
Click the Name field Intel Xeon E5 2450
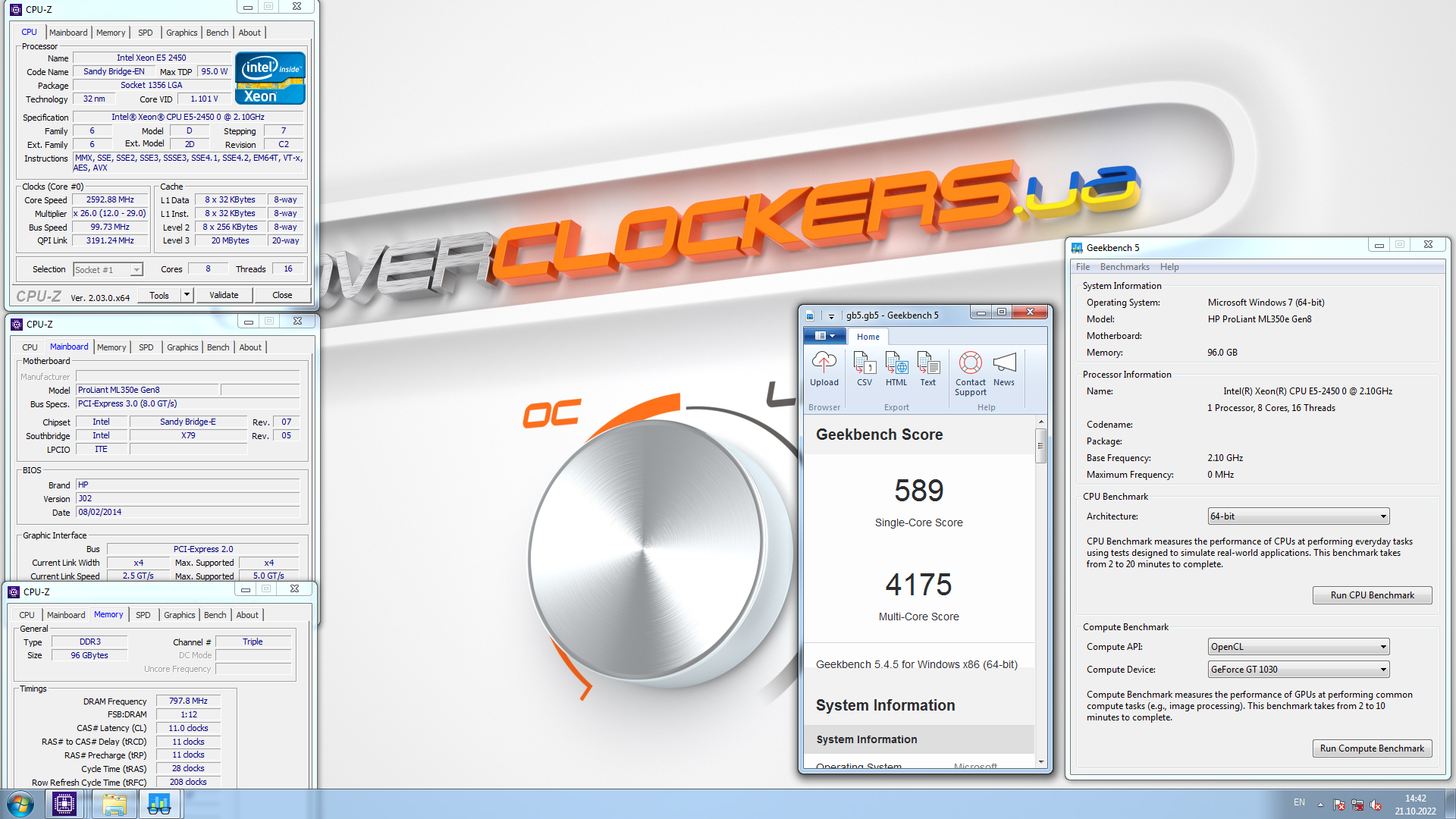[152, 58]
